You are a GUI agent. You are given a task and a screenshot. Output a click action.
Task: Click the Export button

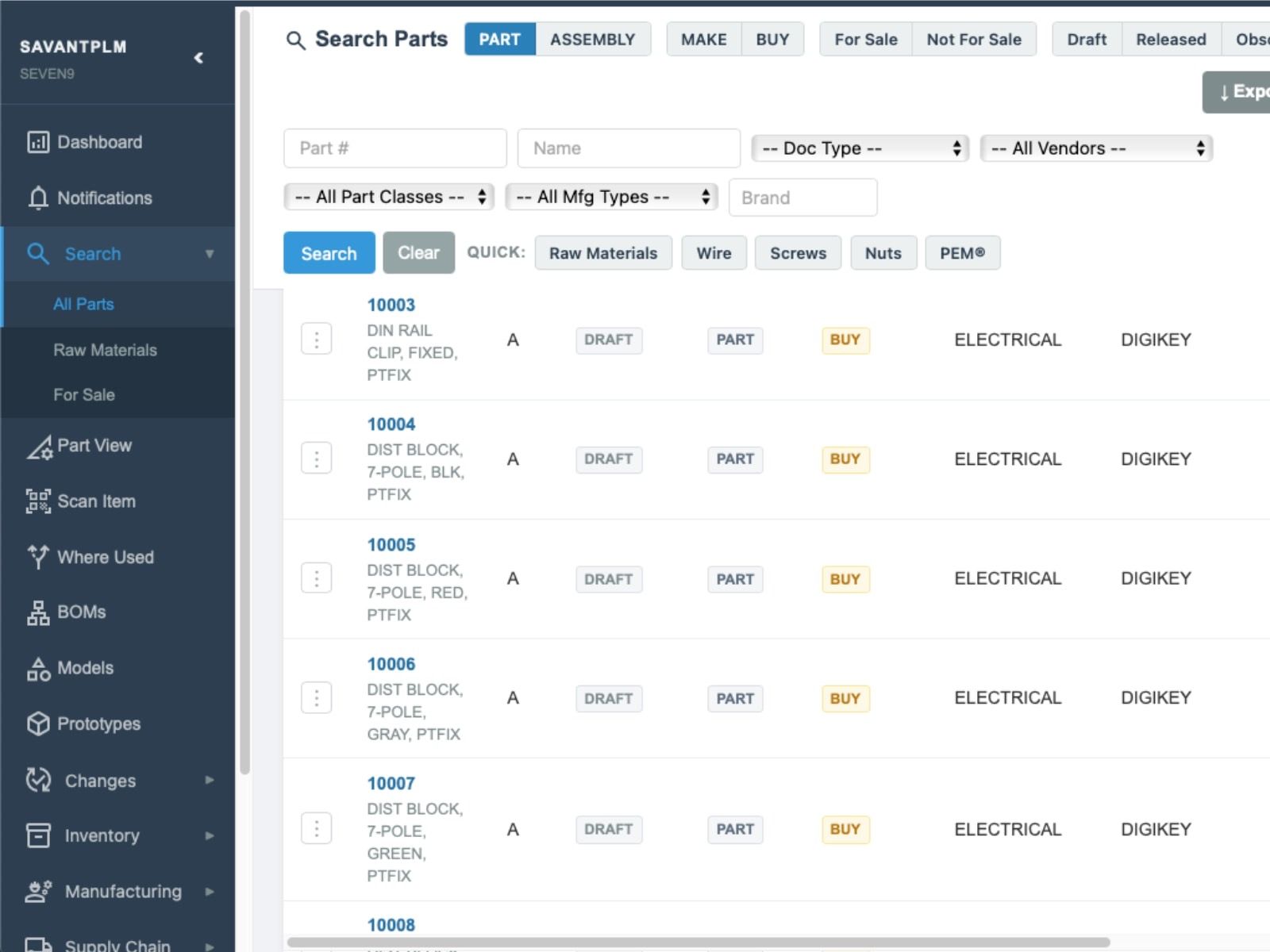pyautogui.click(x=1237, y=92)
